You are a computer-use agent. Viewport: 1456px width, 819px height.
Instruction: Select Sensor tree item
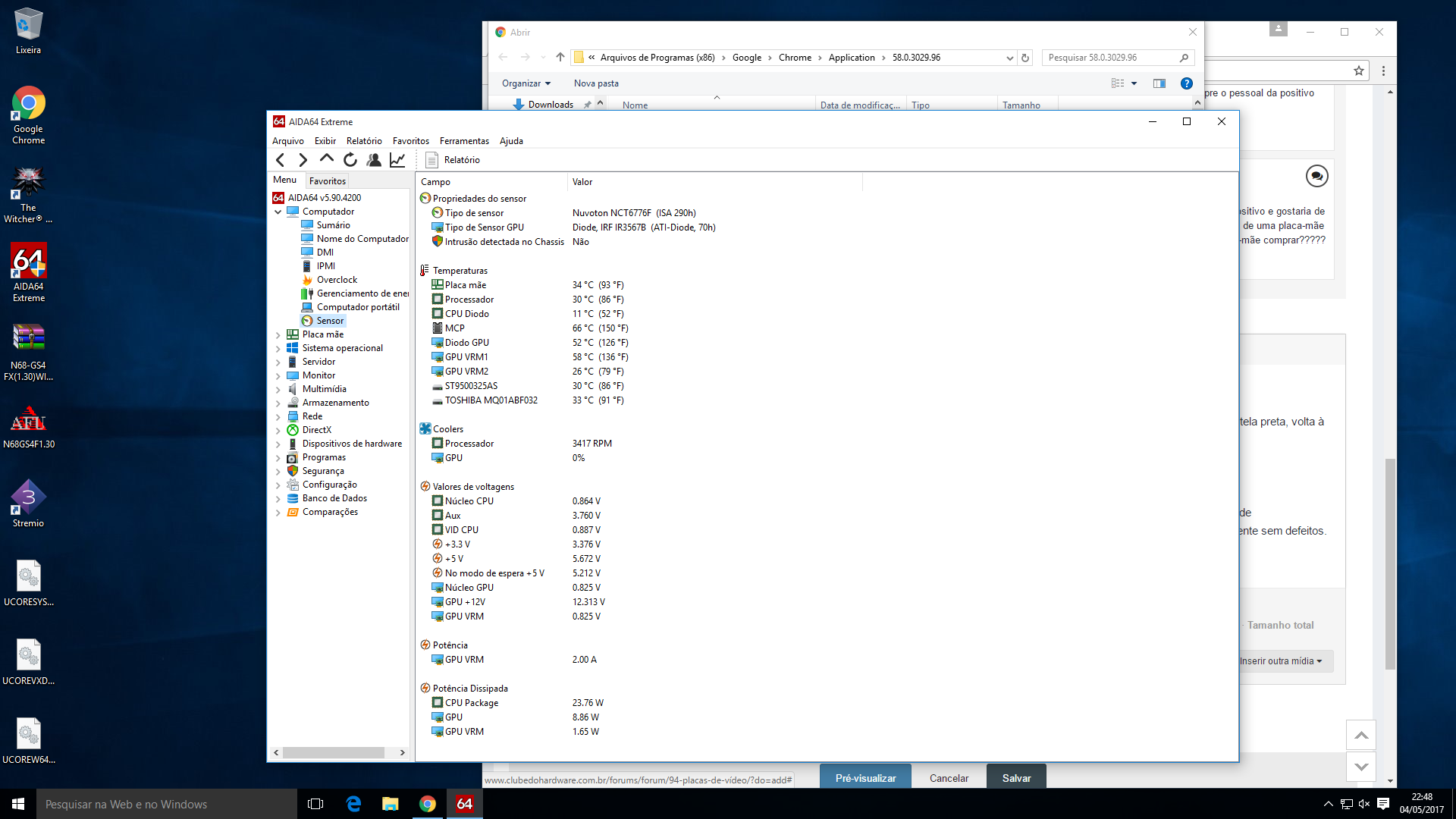(330, 321)
